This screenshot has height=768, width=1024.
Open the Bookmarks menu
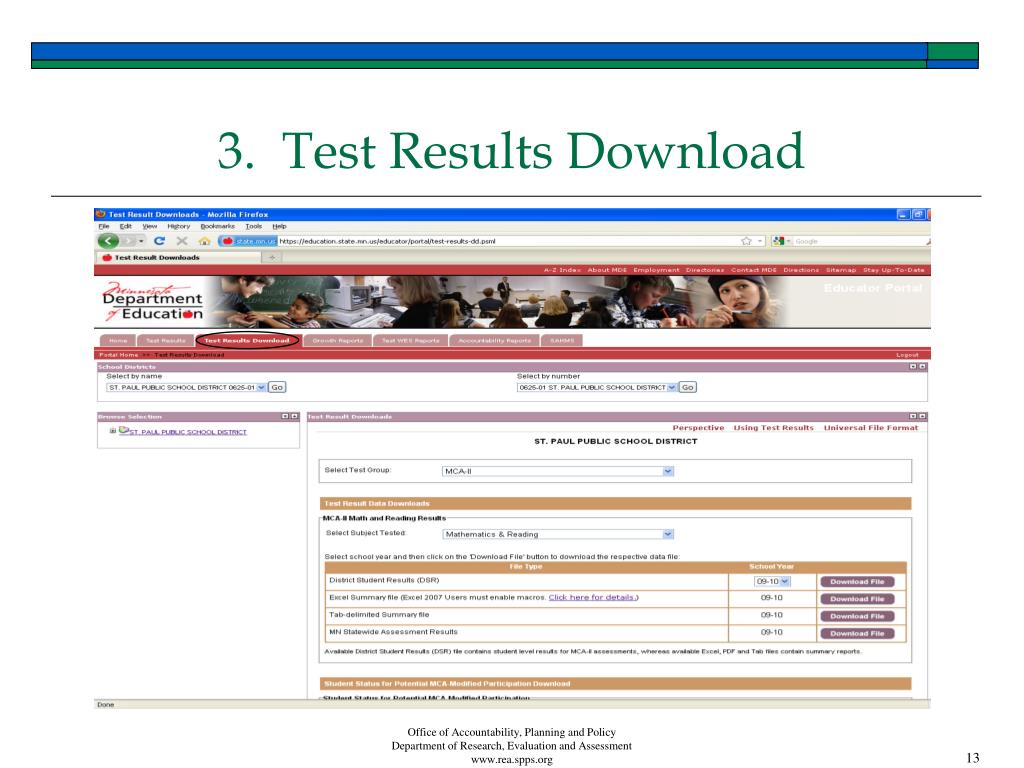[217, 227]
